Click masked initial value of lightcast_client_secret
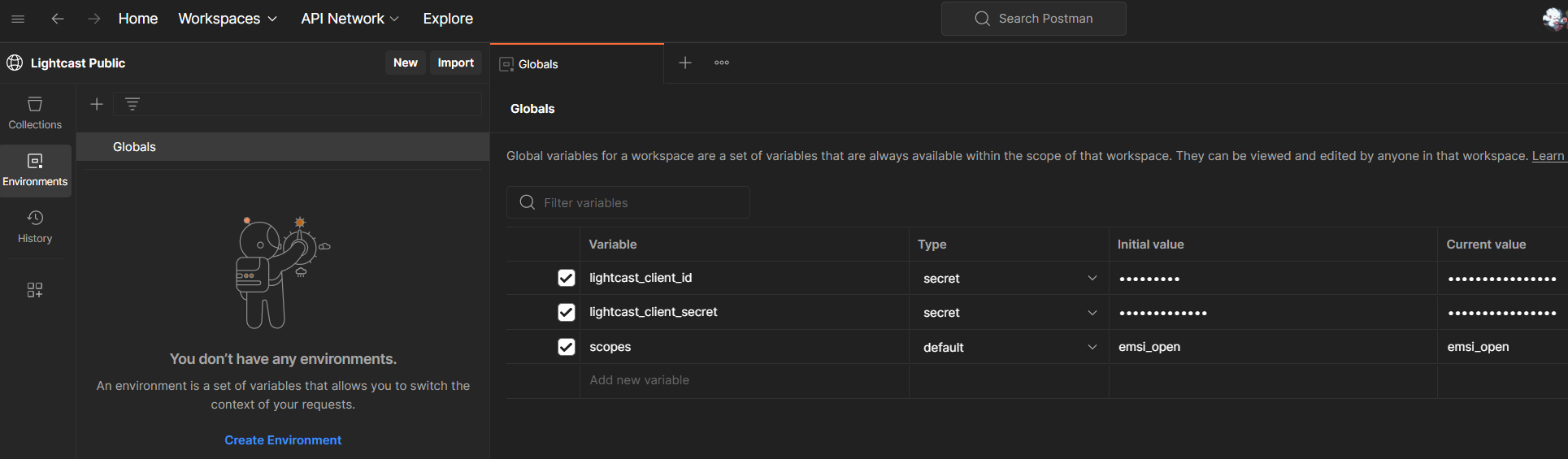1568x459 pixels. tap(1163, 313)
